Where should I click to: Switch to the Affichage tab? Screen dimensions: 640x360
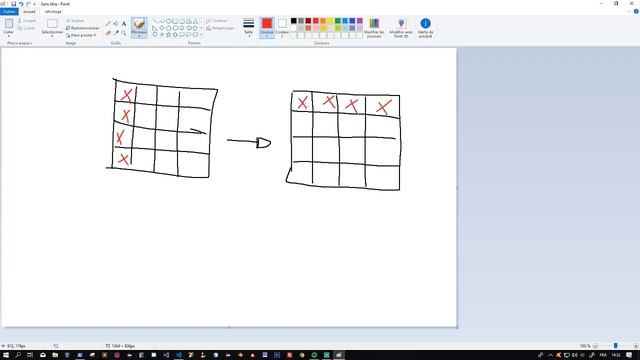coord(53,11)
